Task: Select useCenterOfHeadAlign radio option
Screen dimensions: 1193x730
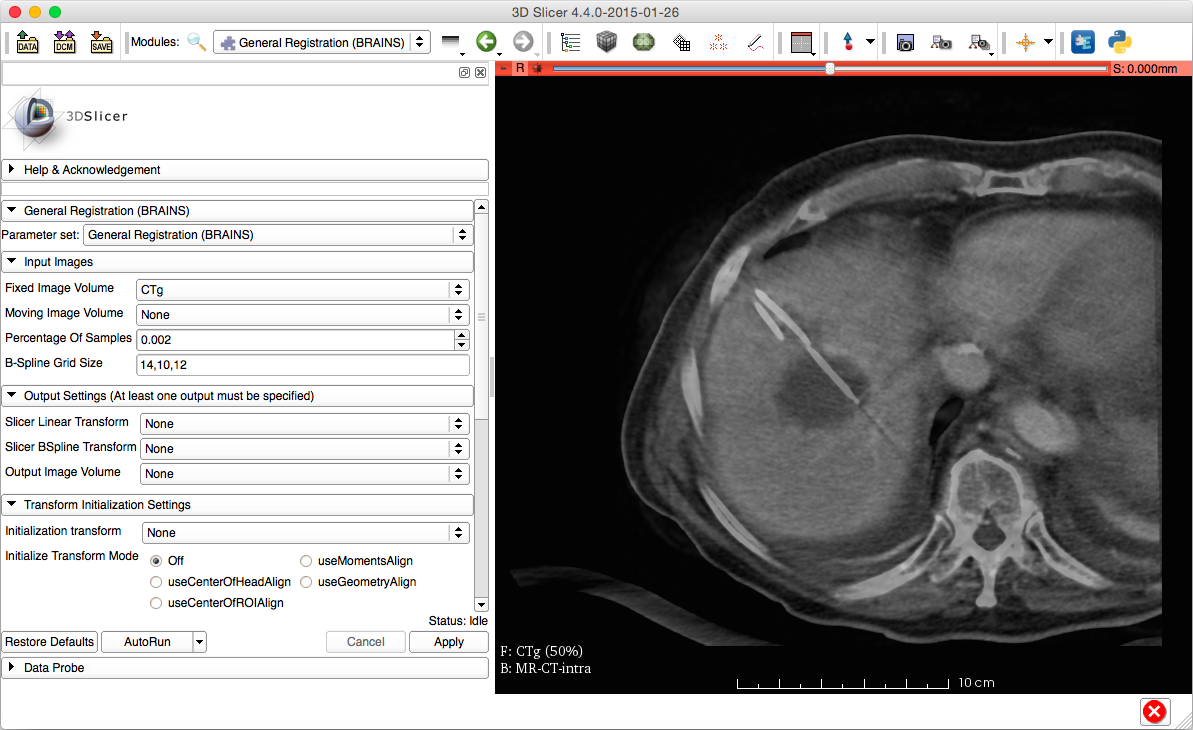Action: (x=156, y=582)
